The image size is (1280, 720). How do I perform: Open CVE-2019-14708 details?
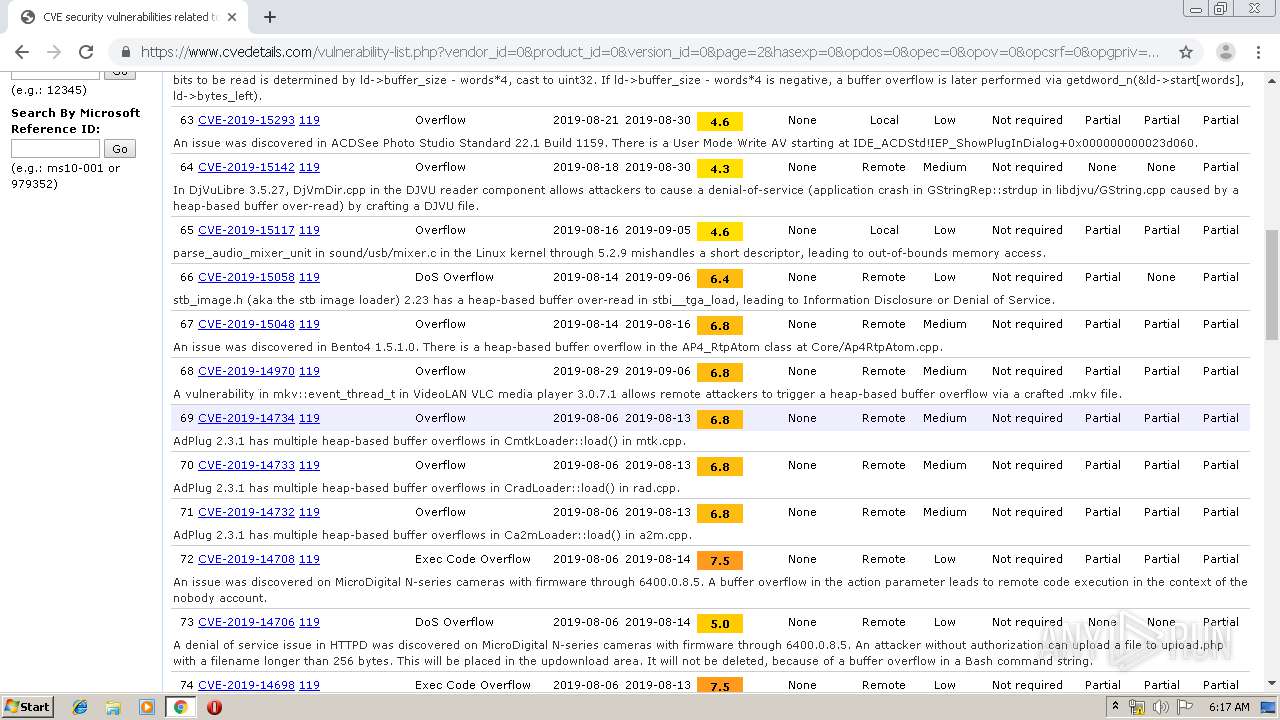[x=246, y=559]
